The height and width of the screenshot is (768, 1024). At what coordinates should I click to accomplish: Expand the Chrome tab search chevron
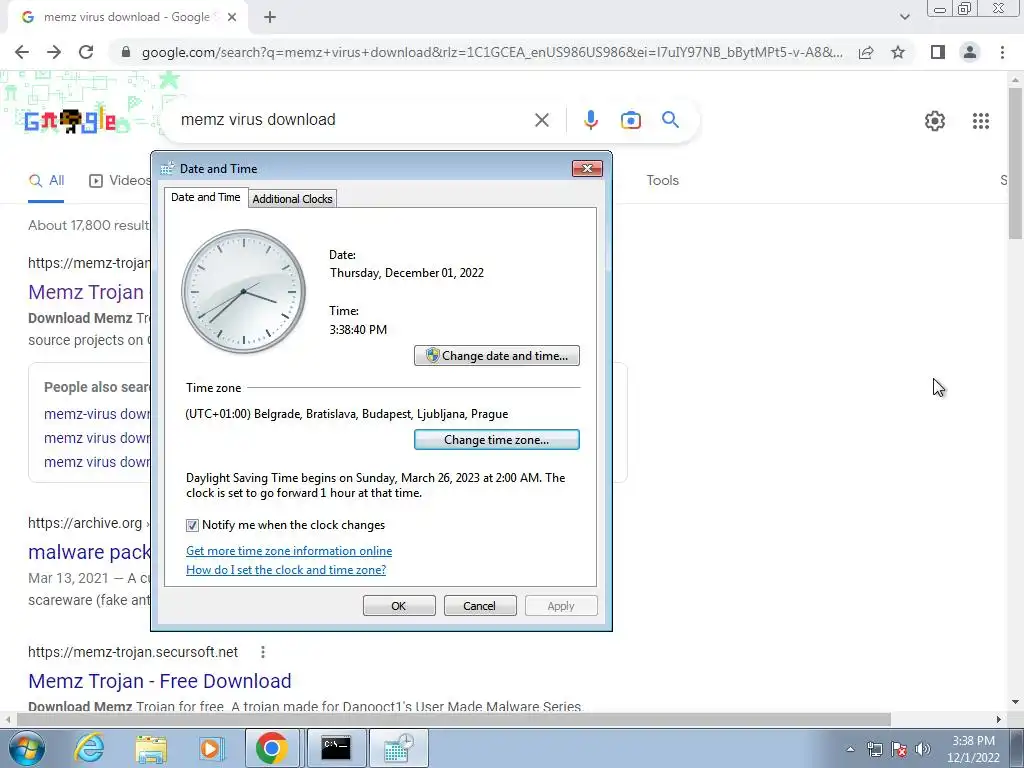click(x=904, y=17)
